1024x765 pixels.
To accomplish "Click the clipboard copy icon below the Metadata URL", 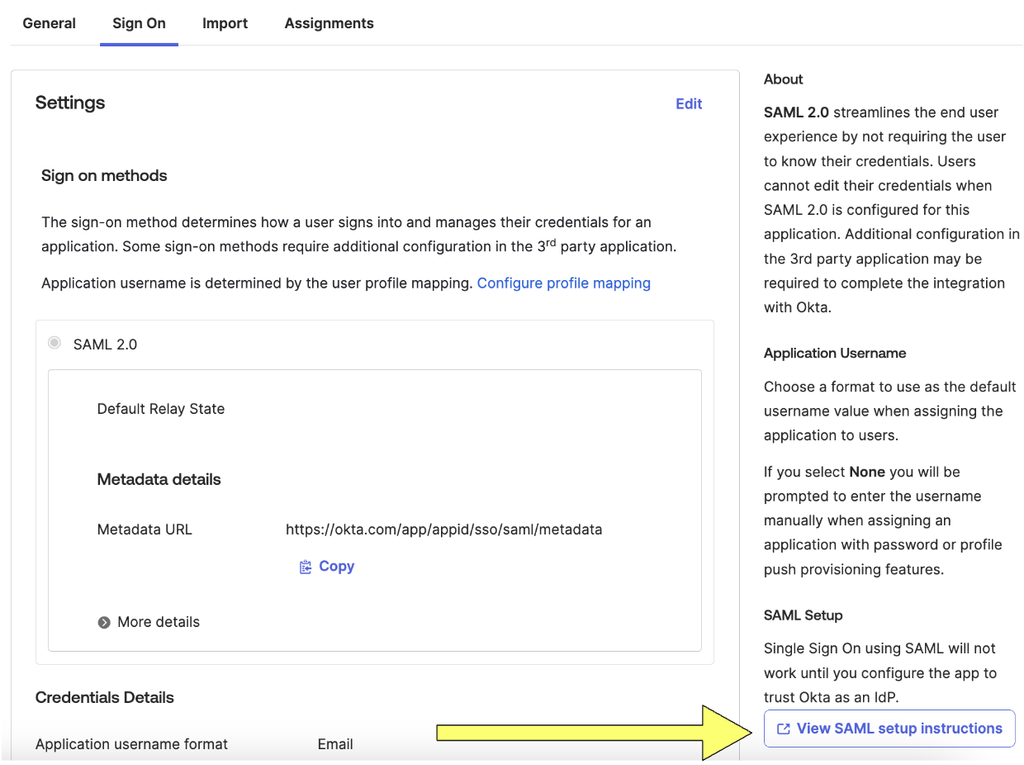I will pyautogui.click(x=306, y=566).
